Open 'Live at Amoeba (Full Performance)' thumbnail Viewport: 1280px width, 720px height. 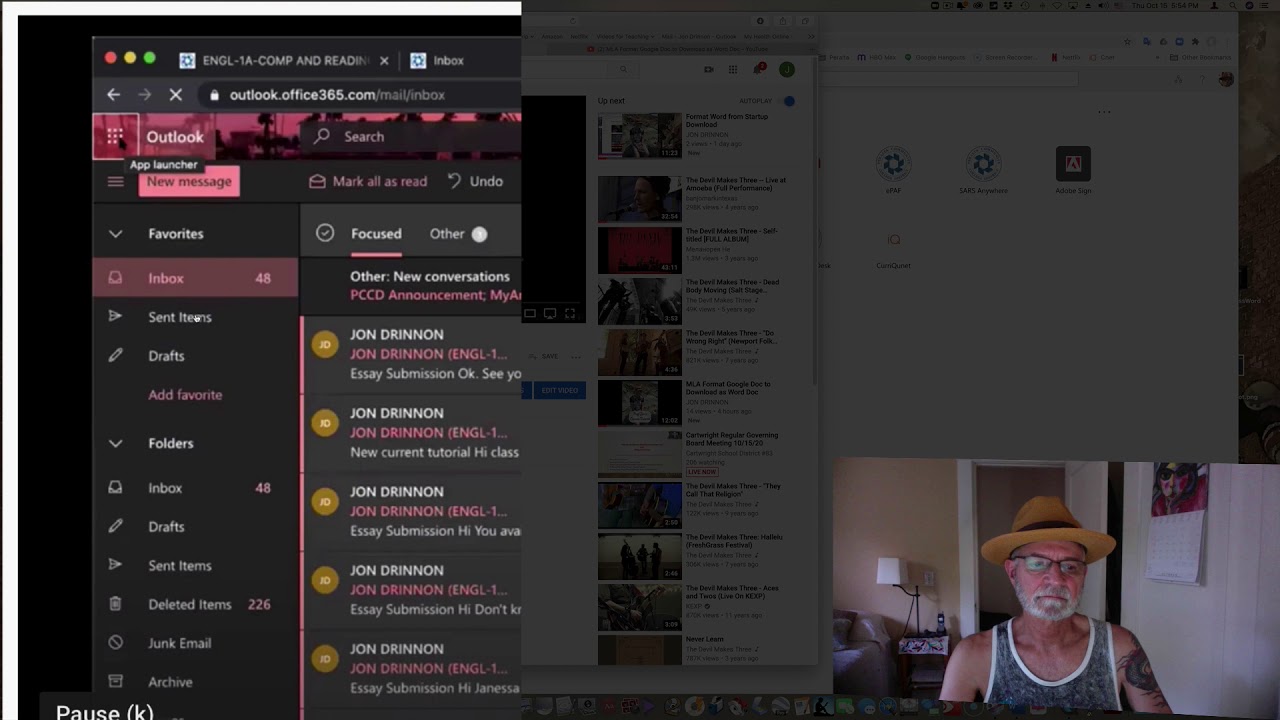pos(640,199)
